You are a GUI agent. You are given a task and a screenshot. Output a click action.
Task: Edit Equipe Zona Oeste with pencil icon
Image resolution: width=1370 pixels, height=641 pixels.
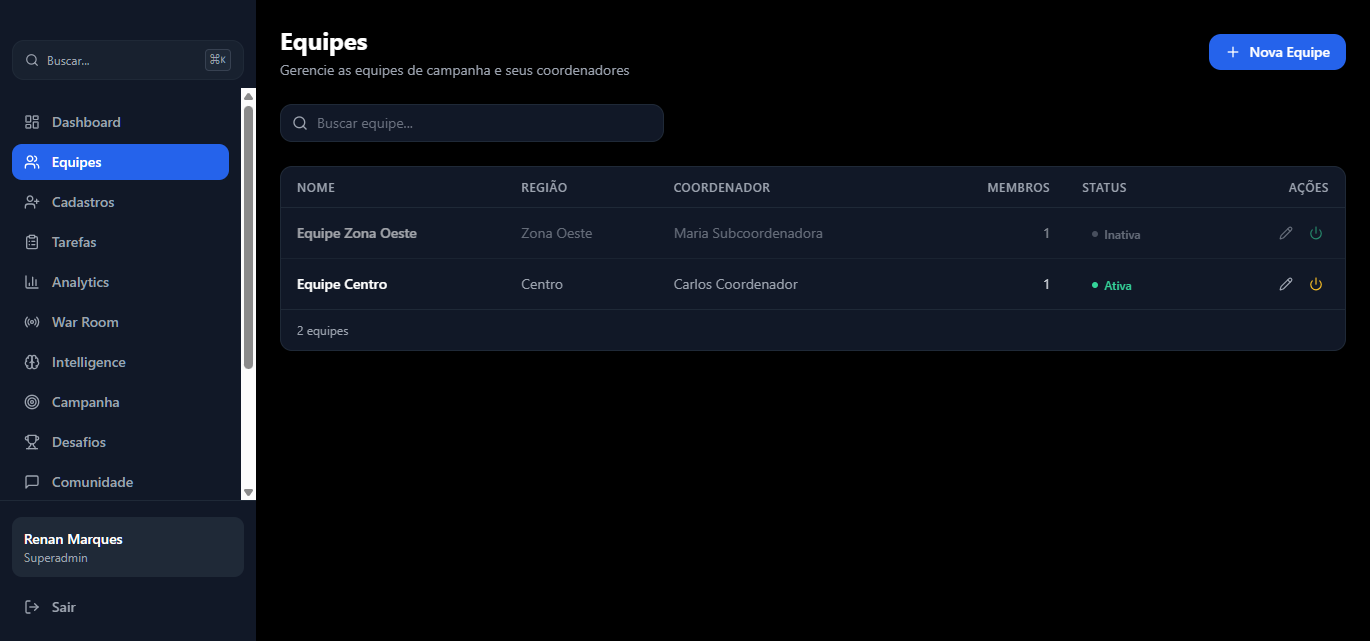click(x=1286, y=233)
